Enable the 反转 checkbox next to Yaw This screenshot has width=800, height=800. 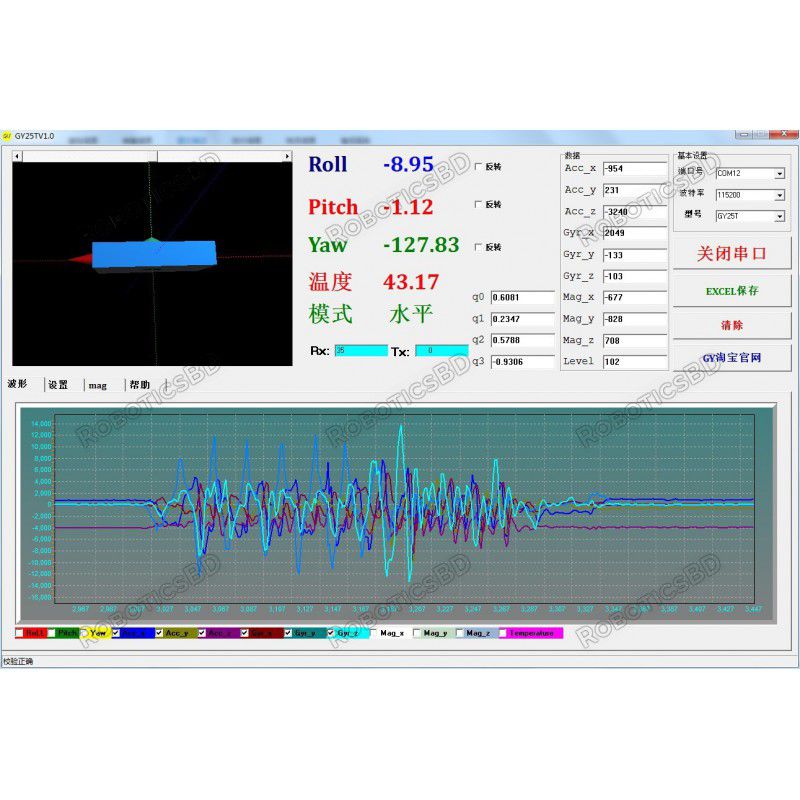[x=480, y=246]
